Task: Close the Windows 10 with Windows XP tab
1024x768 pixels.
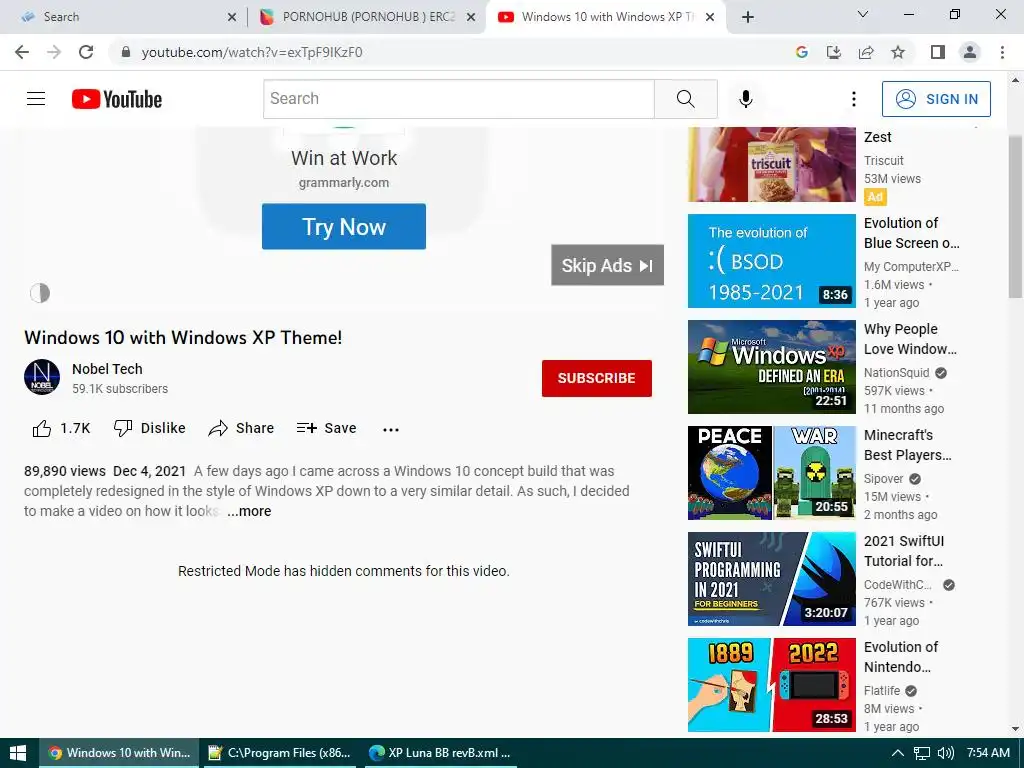Action: click(711, 17)
